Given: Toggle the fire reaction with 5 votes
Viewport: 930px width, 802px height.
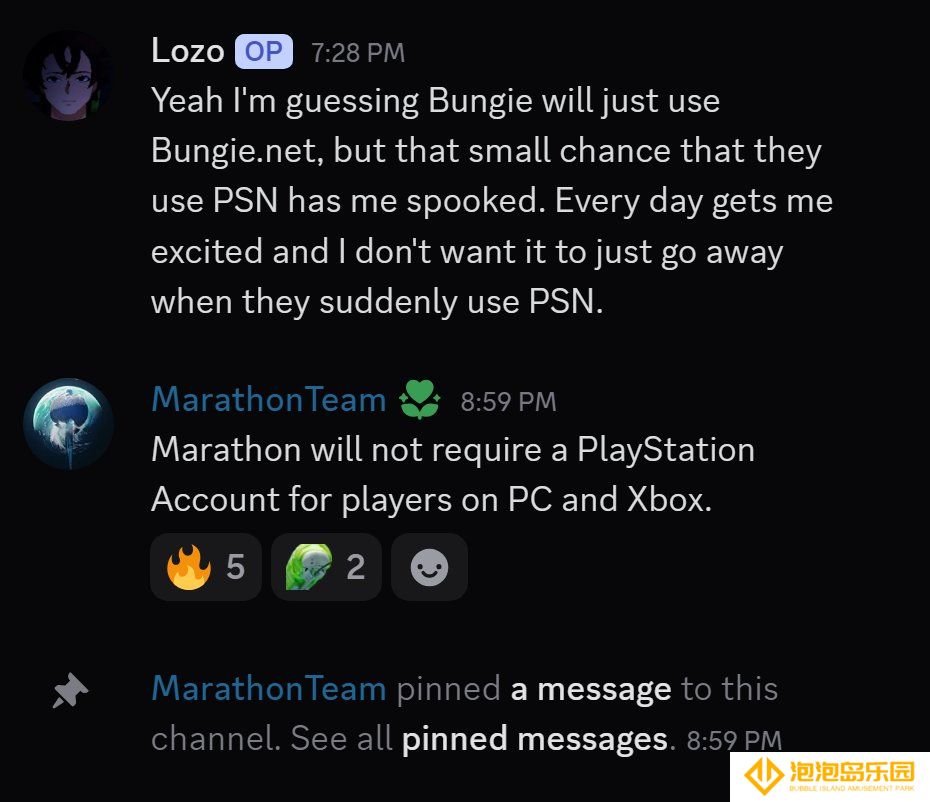Looking at the screenshot, I should point(206,567).
